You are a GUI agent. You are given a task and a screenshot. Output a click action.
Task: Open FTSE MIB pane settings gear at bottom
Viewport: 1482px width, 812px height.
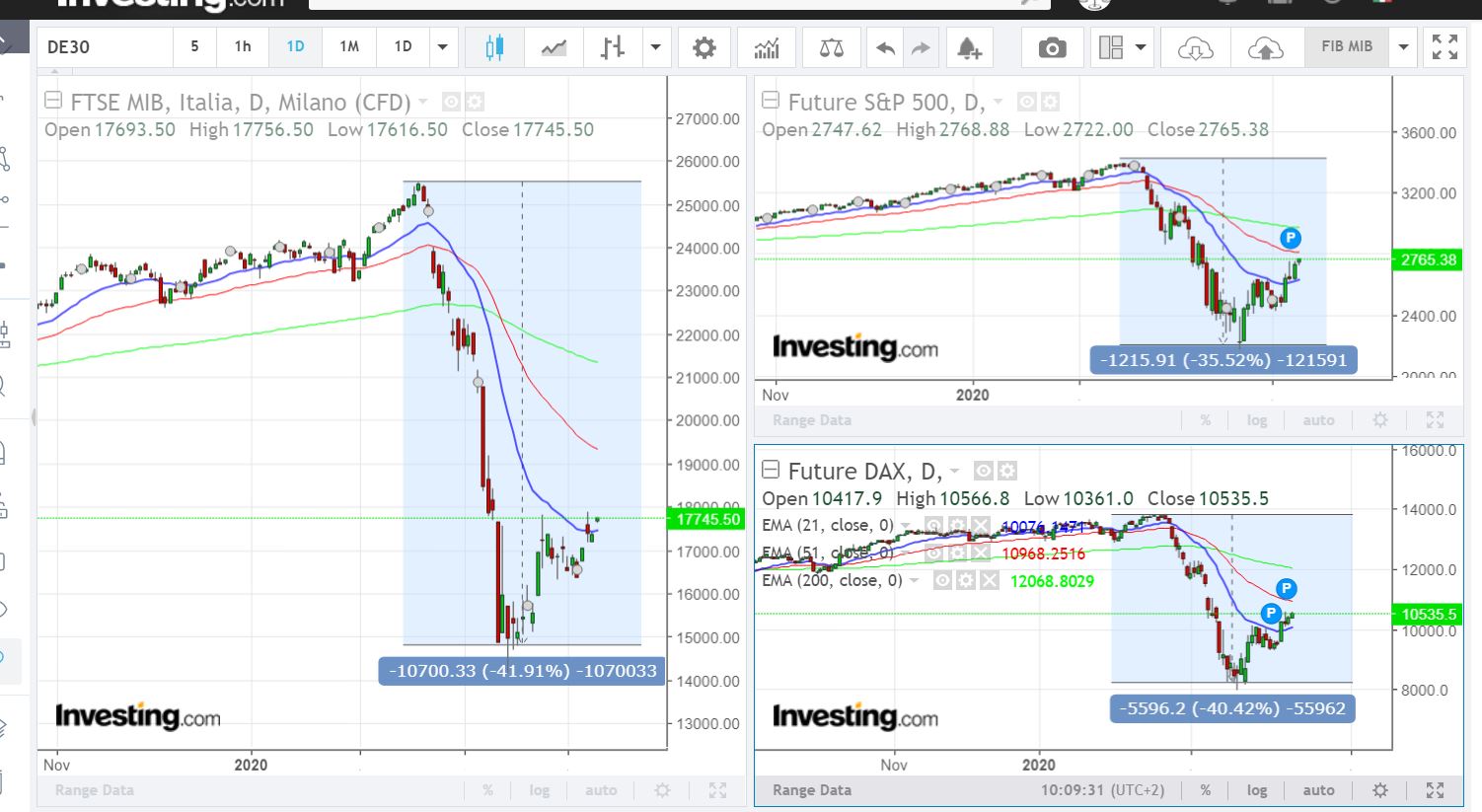(663, 790)
